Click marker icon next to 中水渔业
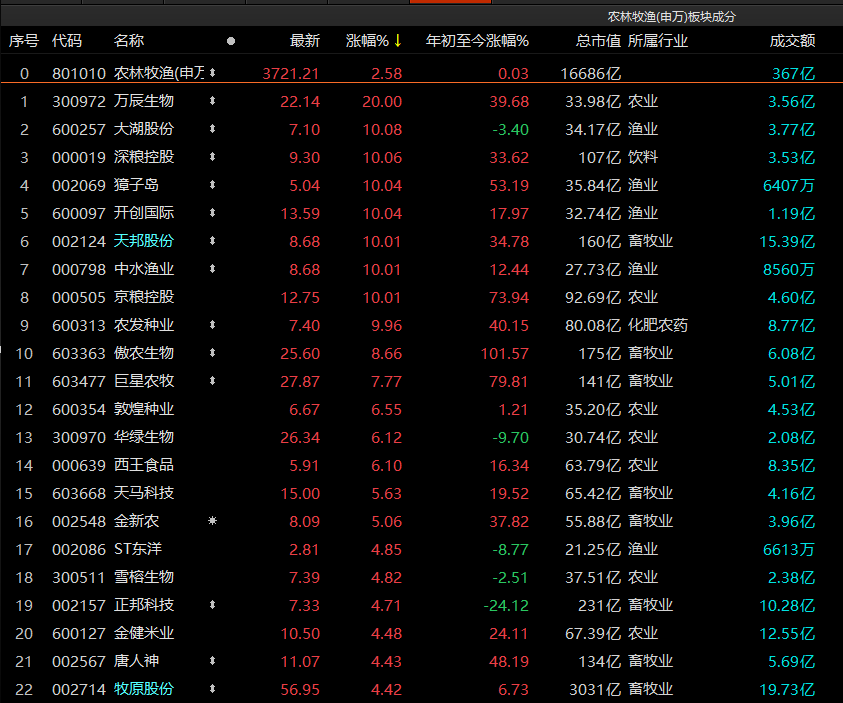 (212, 268)
